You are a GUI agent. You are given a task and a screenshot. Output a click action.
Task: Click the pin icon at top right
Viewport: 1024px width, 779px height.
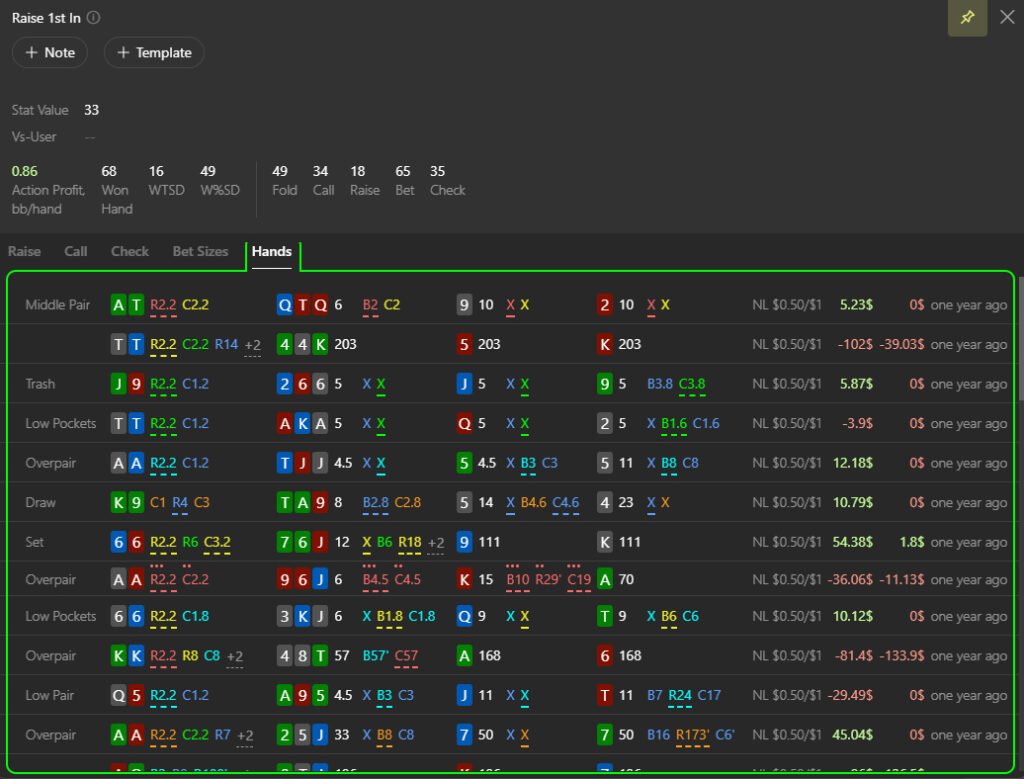[x=967, y=18]
